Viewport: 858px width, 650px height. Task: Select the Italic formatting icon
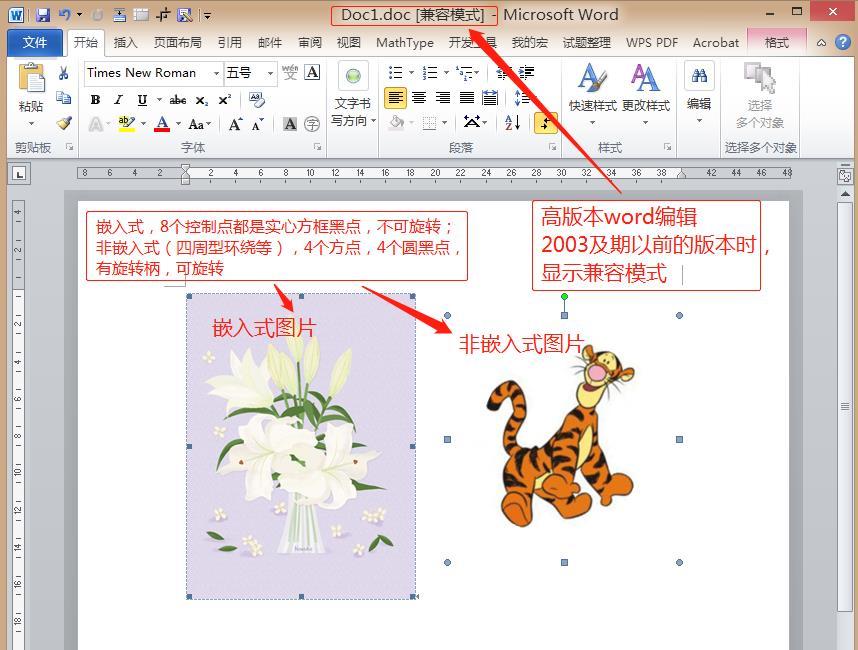click(119, 99)
